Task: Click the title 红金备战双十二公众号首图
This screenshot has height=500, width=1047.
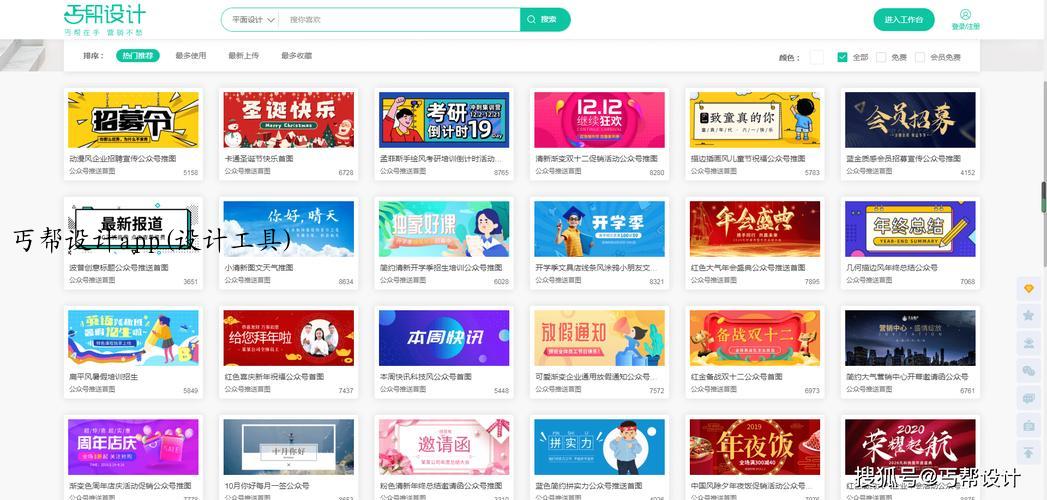Action: [x=737, y=377]
